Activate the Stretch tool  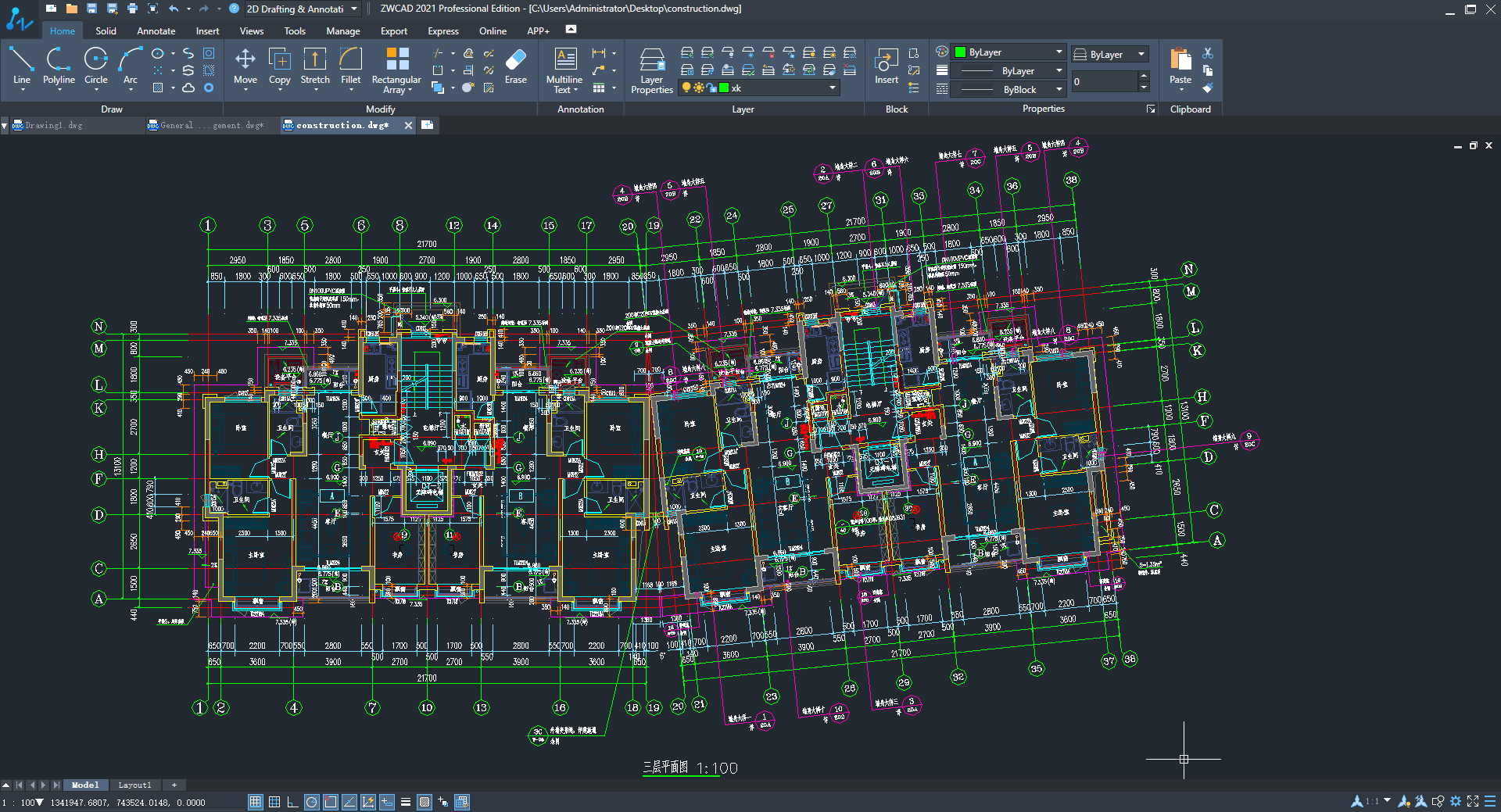point(314,69)
